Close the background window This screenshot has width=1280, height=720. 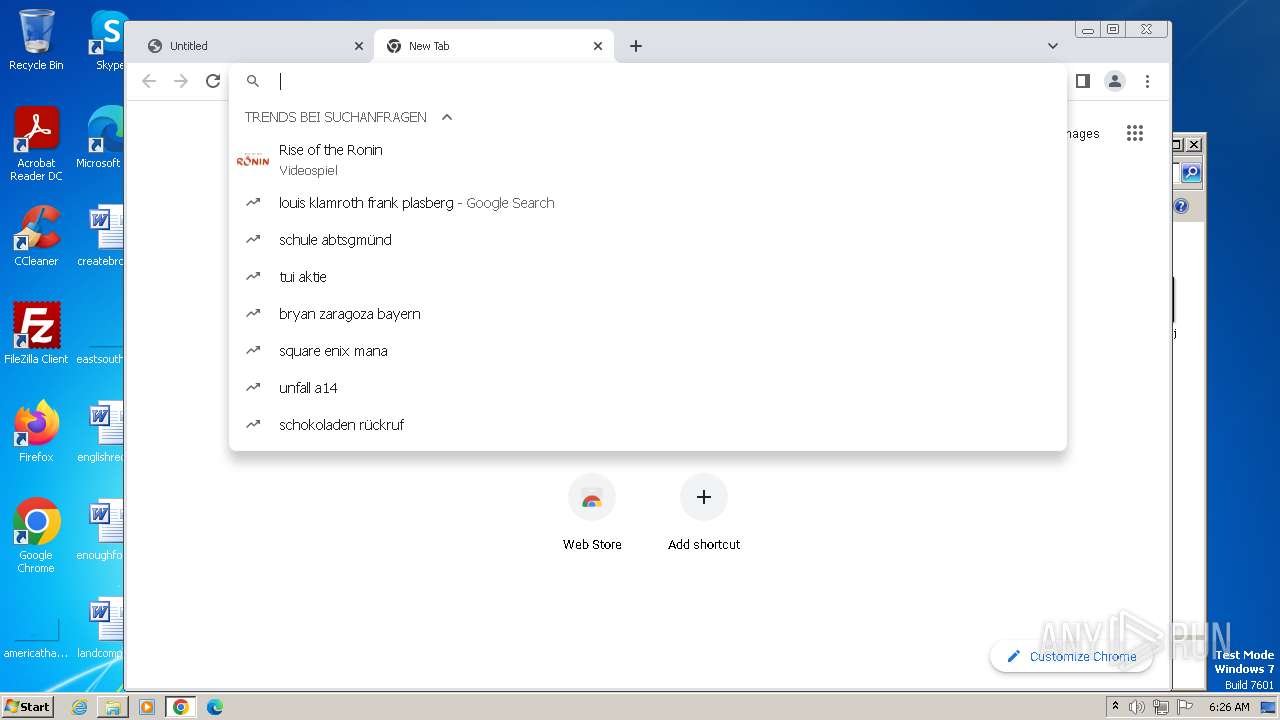coord(1194,145)
